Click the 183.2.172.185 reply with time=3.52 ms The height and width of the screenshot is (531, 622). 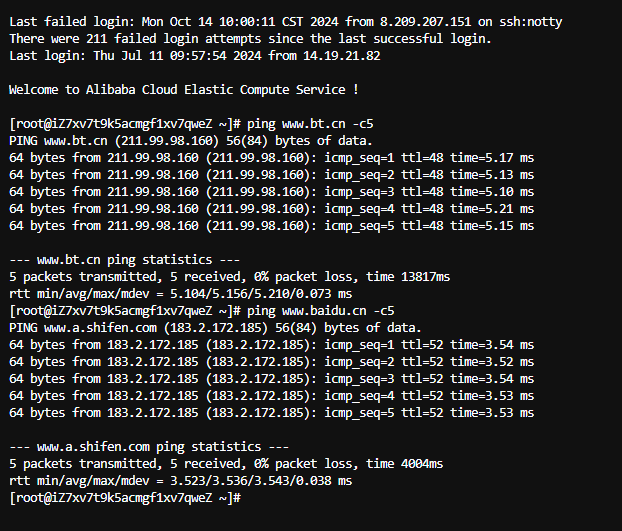coord(271,362)
